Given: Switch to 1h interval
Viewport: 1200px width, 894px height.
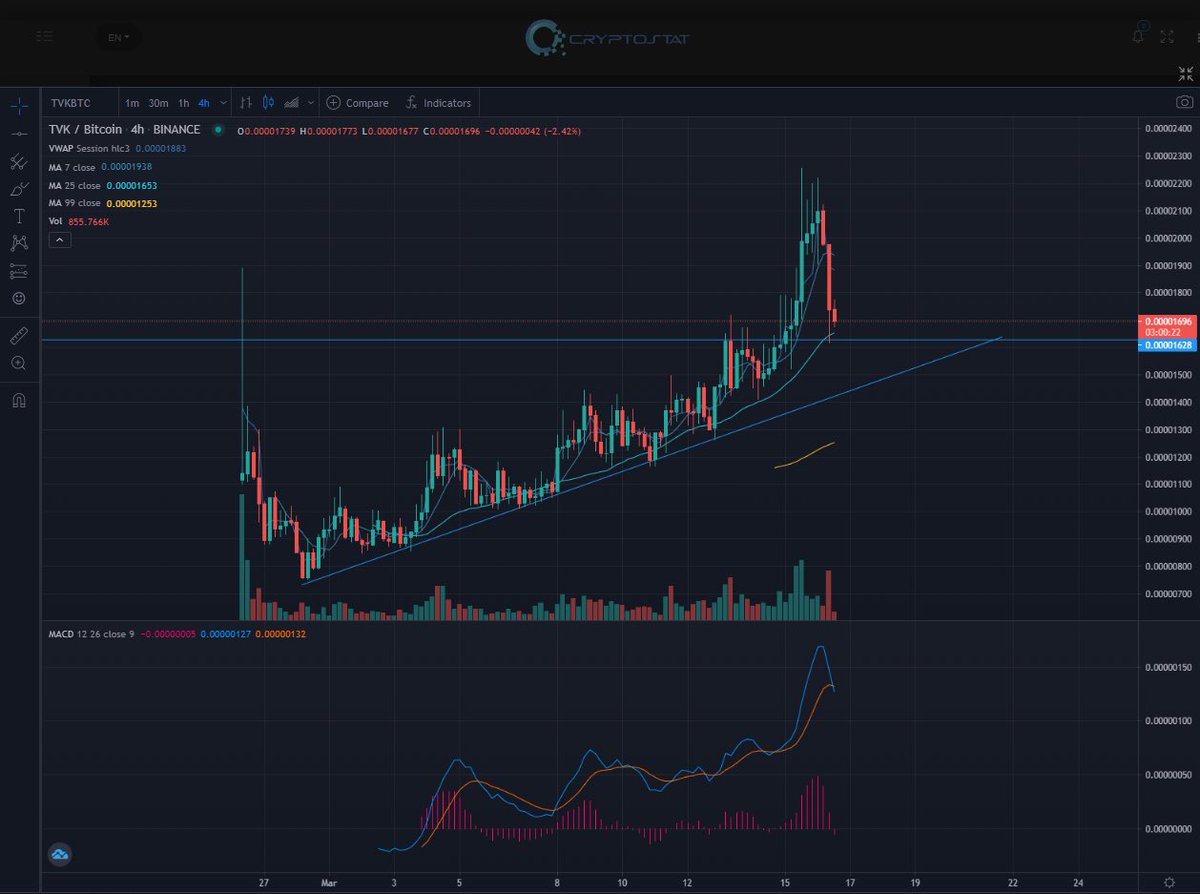Looking at the screenshot, I should [183, 102].
